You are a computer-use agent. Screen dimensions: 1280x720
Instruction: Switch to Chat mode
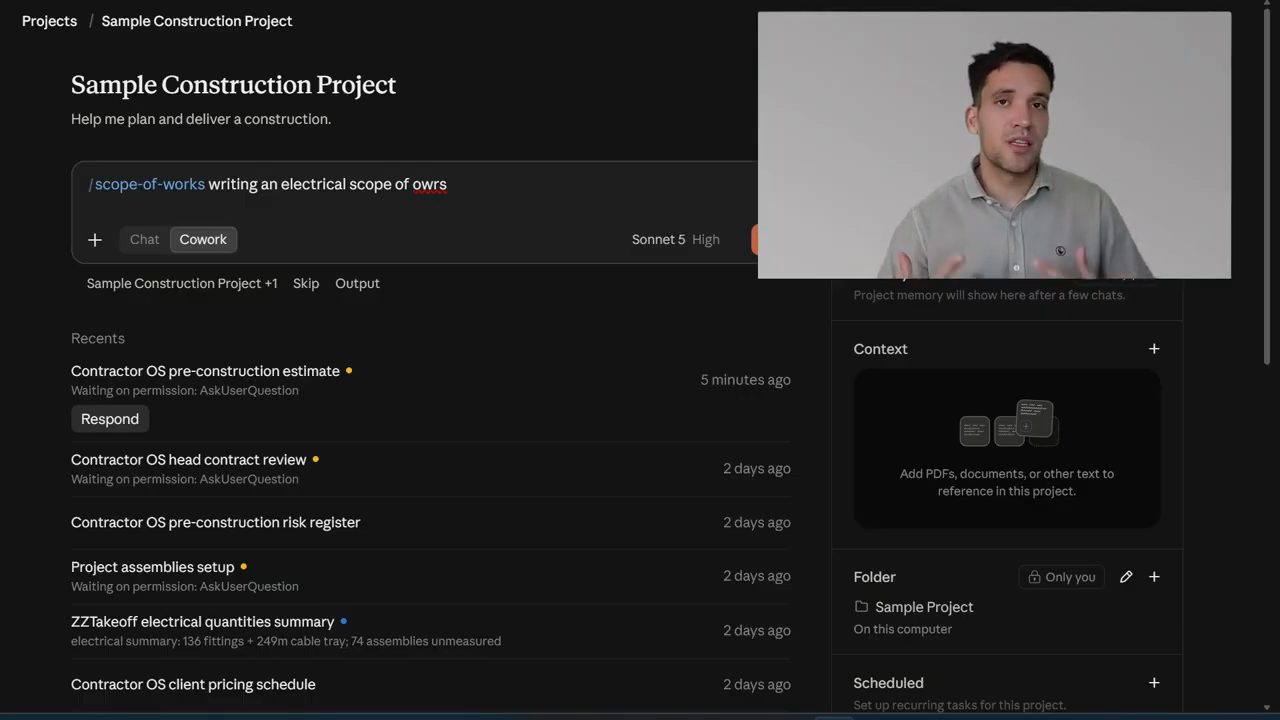(x=144, y=239)
